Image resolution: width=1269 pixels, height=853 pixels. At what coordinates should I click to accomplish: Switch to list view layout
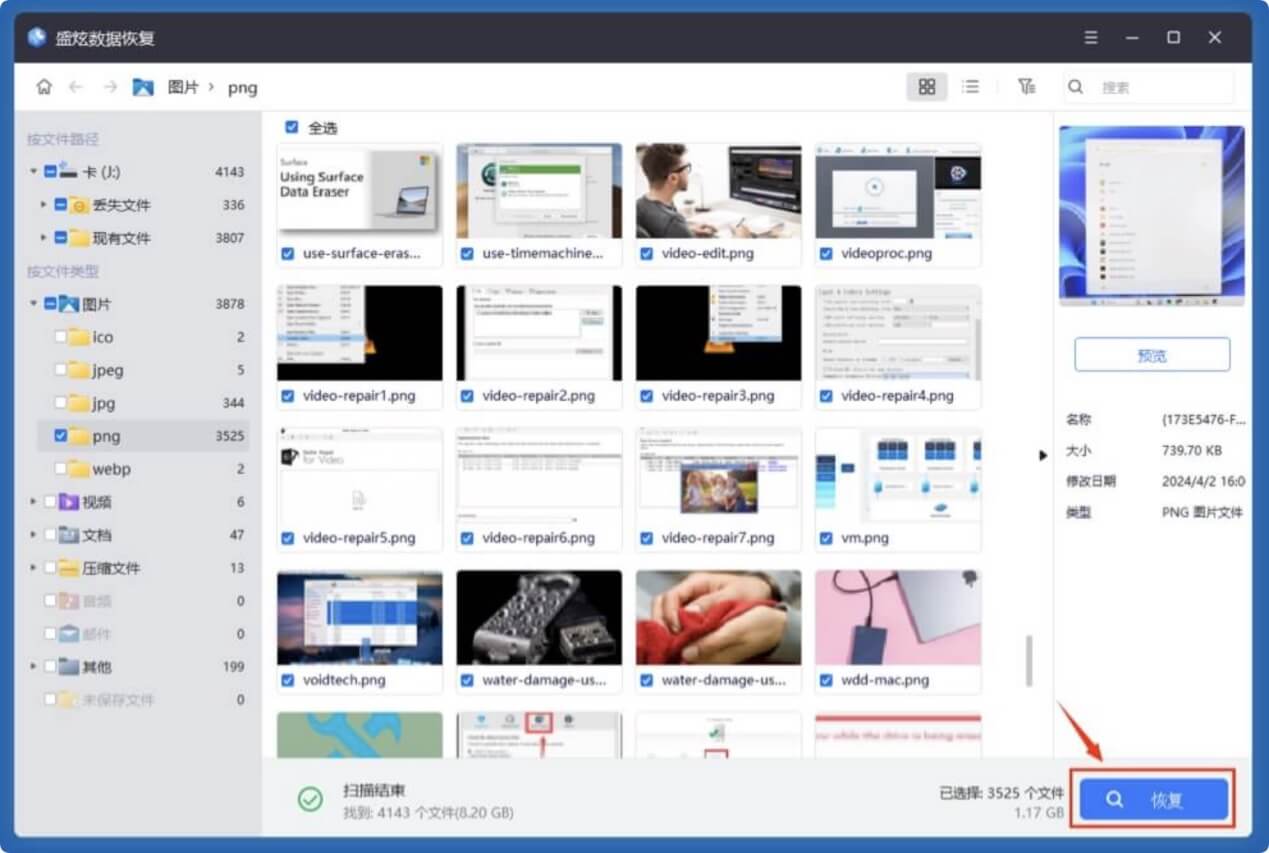coord(970,87)
